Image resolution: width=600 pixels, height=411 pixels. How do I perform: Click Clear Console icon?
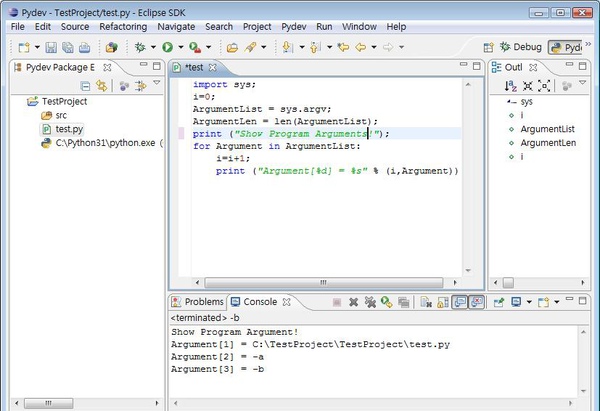[426, 302]
